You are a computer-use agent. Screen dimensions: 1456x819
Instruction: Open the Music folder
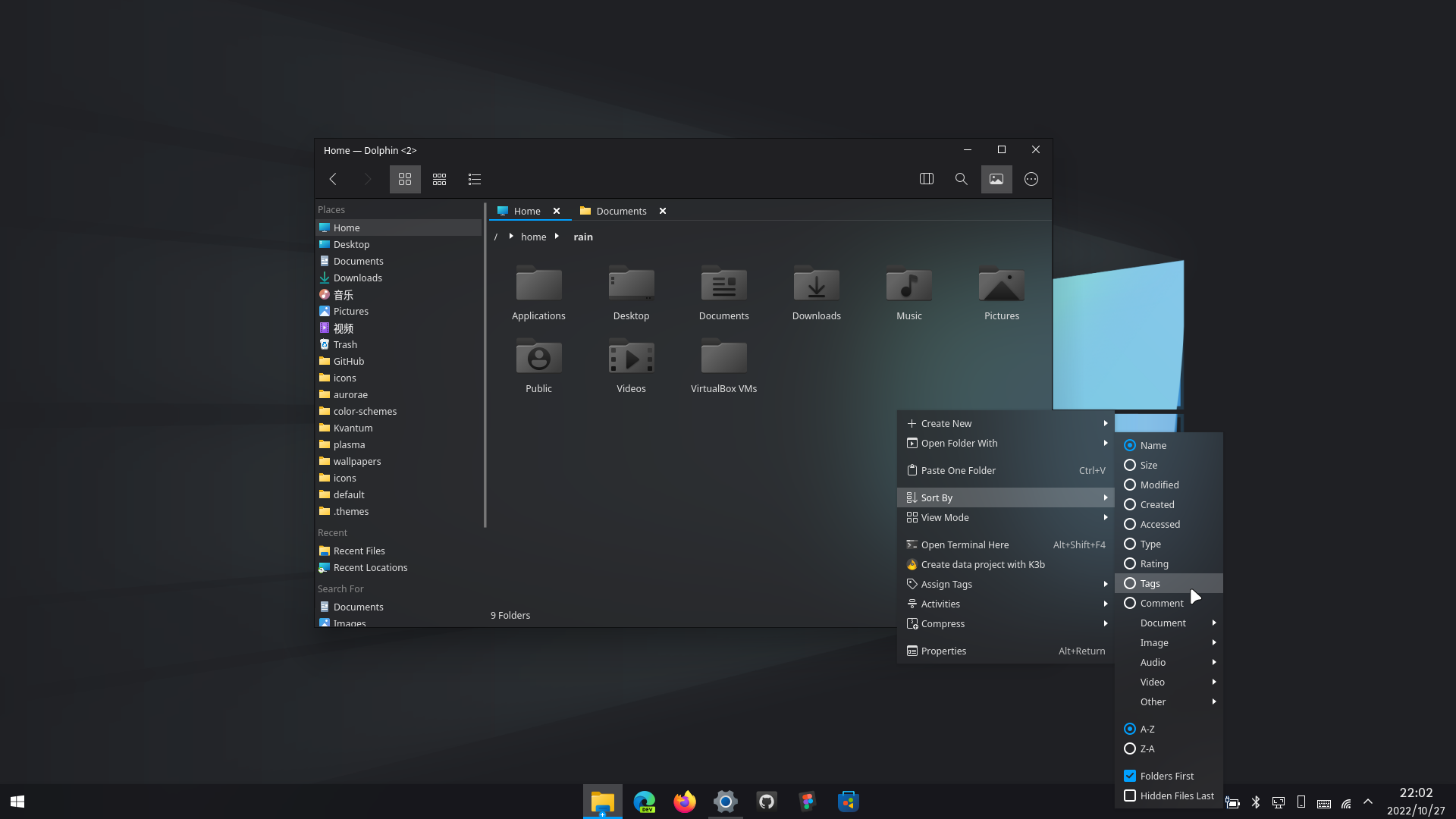(x=909, y=293)
